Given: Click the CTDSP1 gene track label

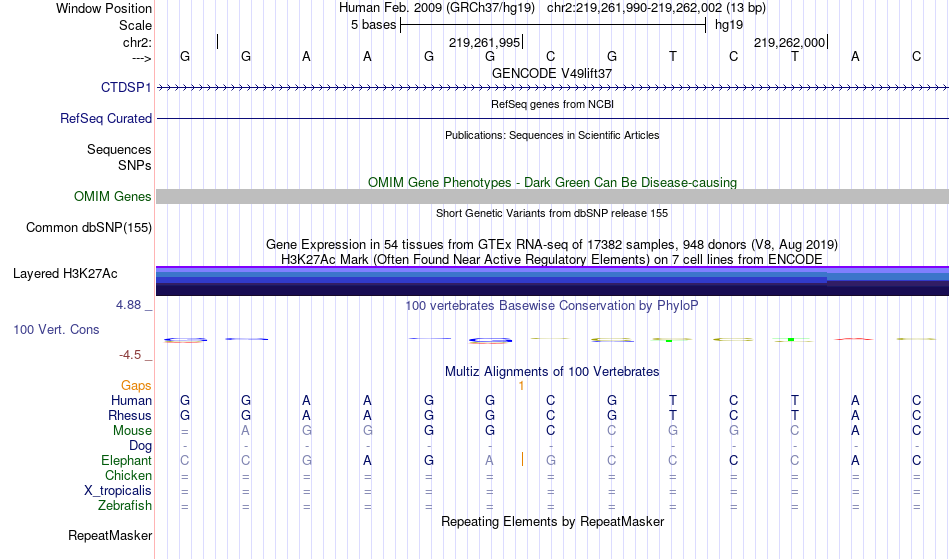Looking at the screenshot, I should click(126, 87).
